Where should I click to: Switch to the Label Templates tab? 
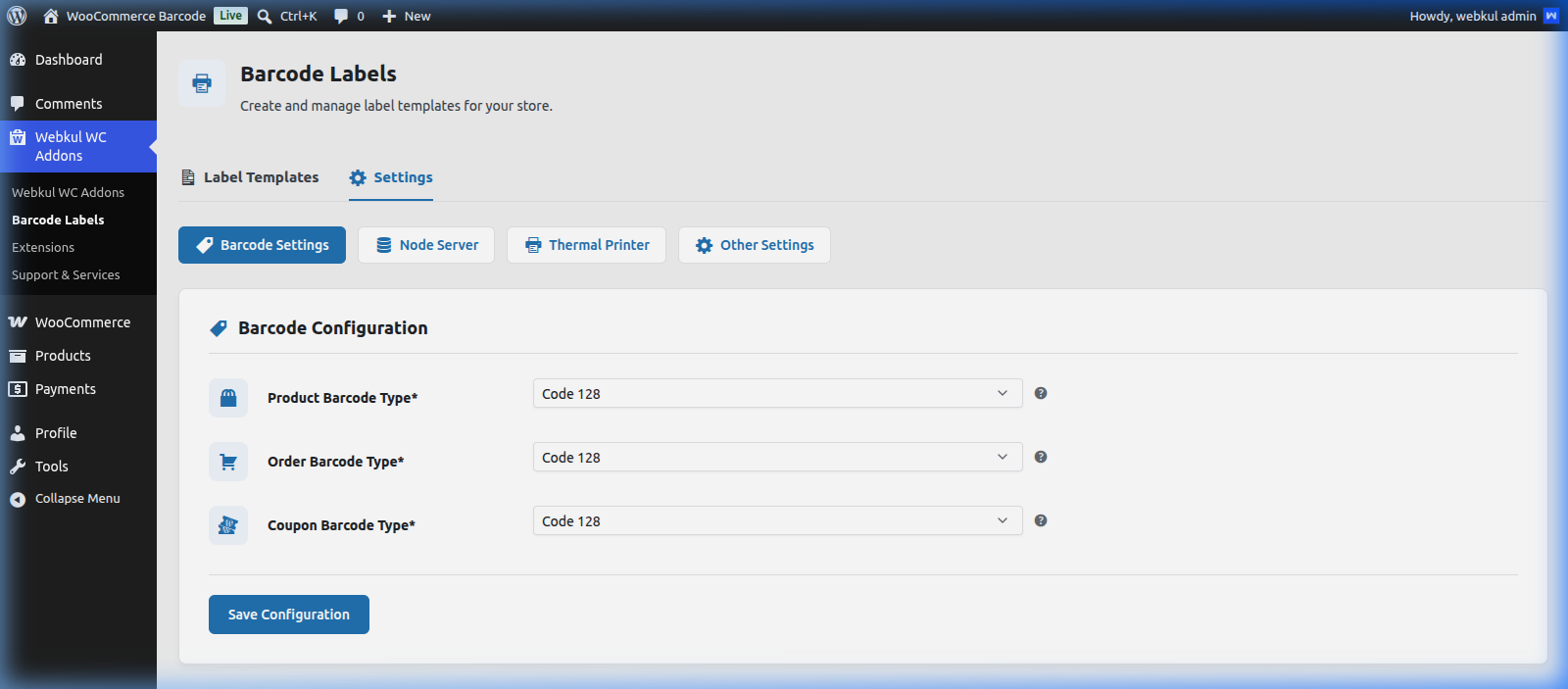click(x=250, y=177)
